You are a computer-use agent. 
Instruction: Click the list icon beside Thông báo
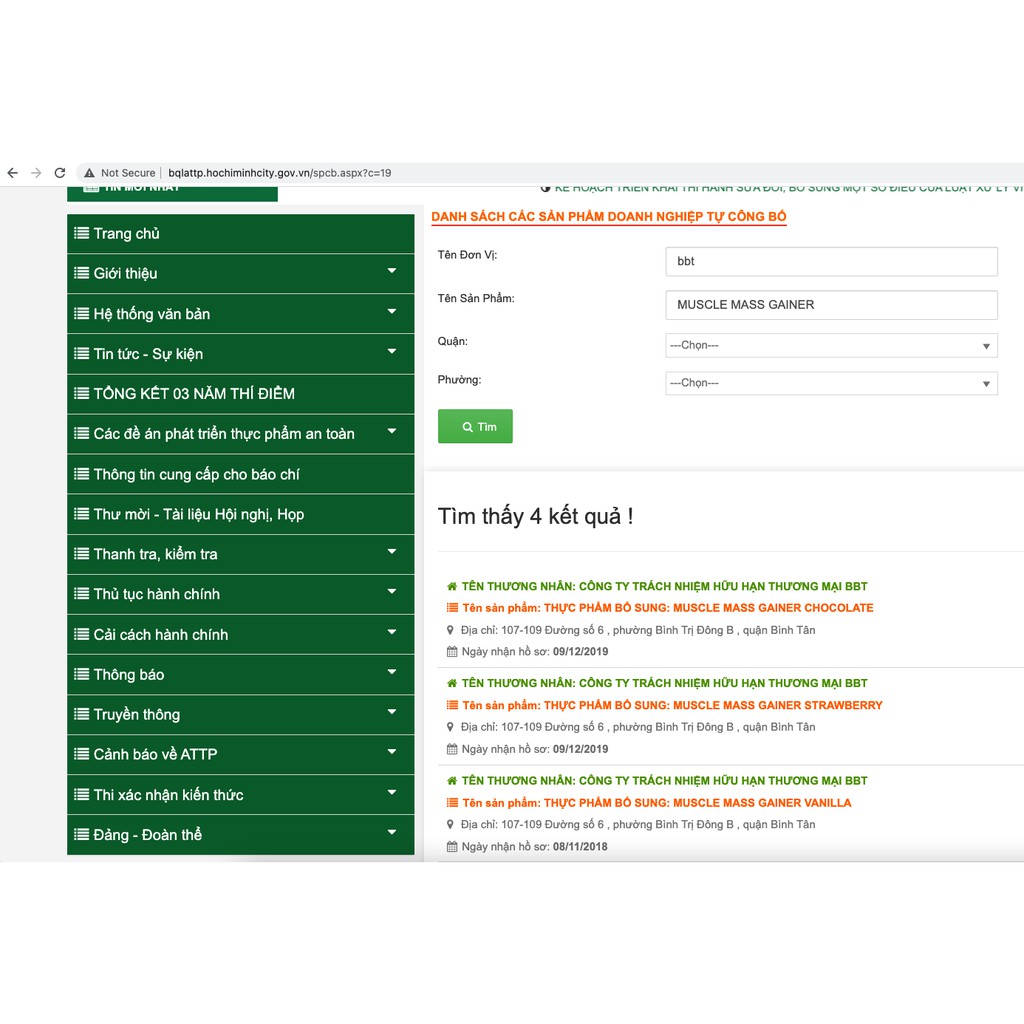pyautogui.click(x=82, y=674)
